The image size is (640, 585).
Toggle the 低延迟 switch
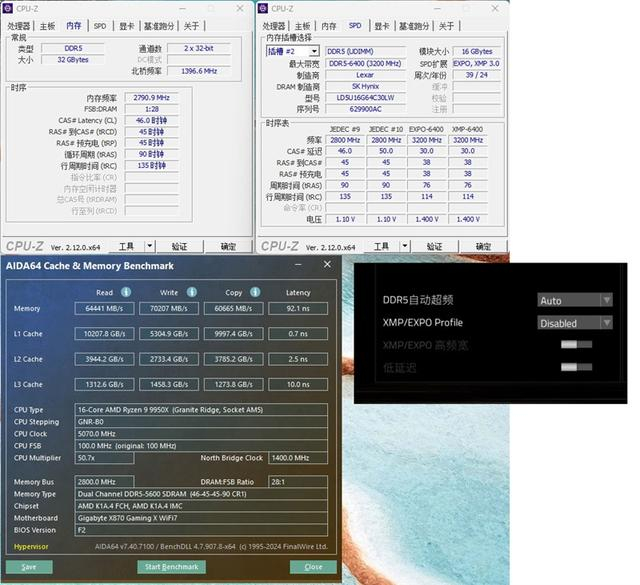click(x=575, y=368)
